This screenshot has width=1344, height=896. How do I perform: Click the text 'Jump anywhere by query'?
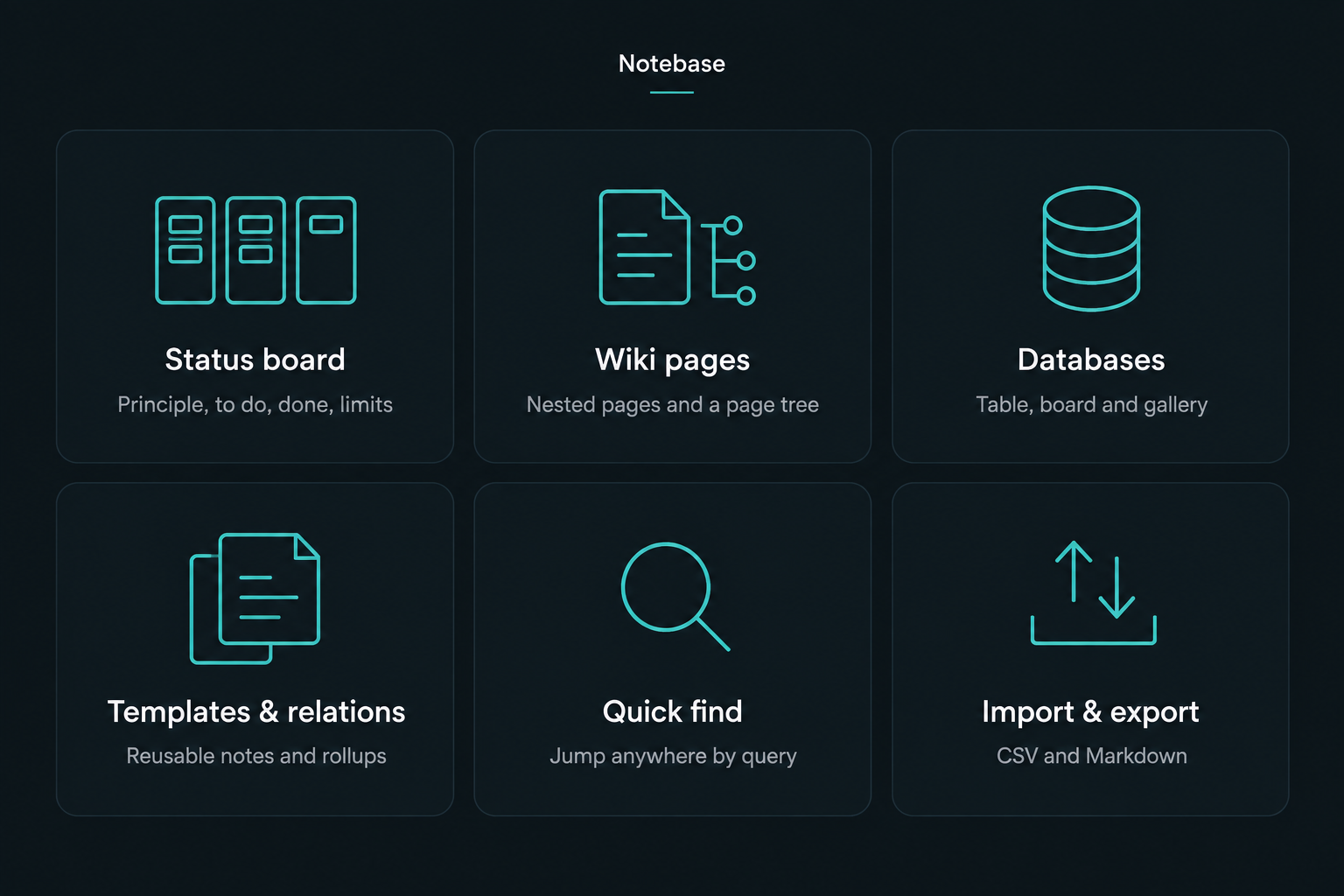pyautogui.click(x=673, y=756)
